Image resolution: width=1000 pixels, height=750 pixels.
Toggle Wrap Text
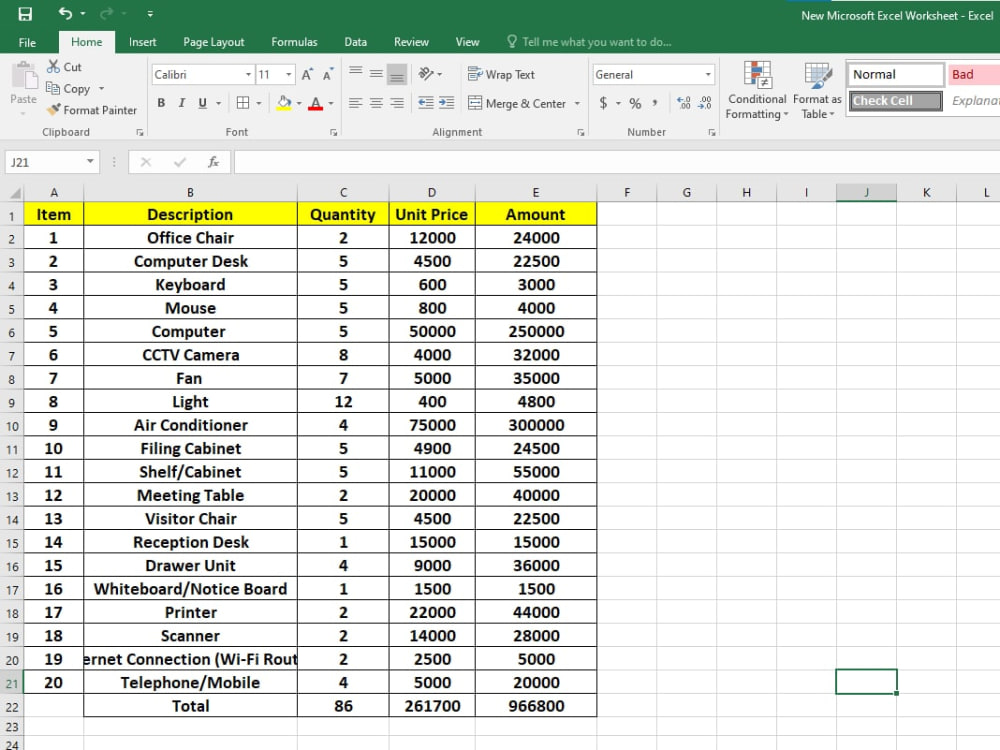(501, 74)
